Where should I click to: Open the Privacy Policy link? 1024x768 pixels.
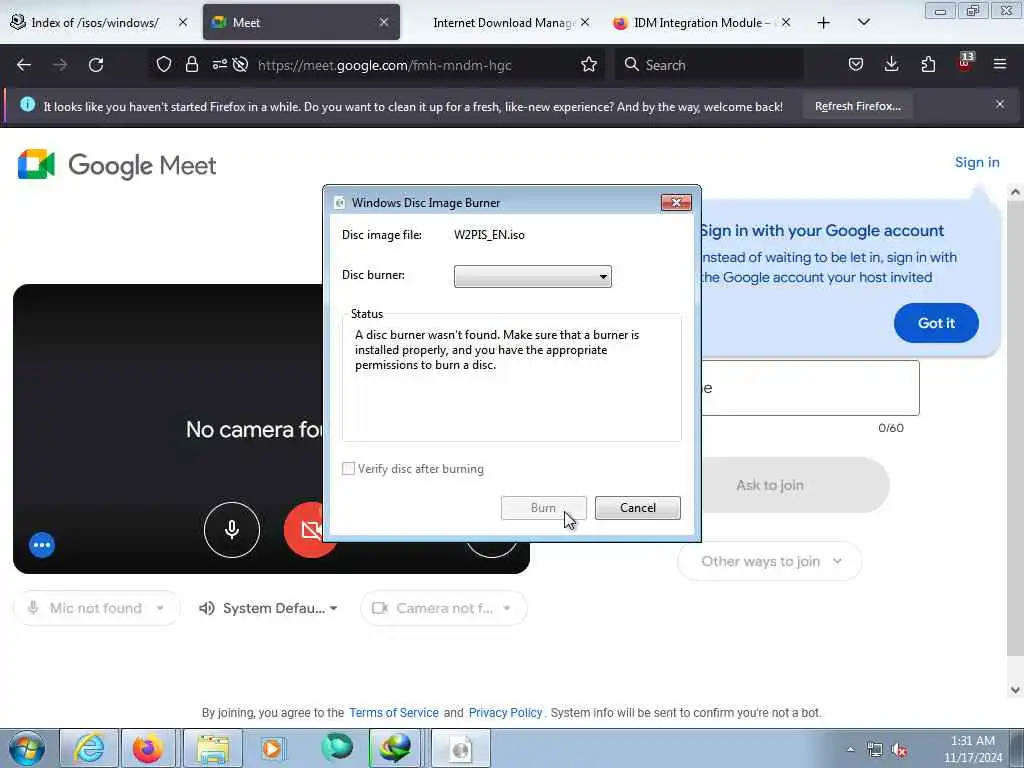(x=505, y=712)
